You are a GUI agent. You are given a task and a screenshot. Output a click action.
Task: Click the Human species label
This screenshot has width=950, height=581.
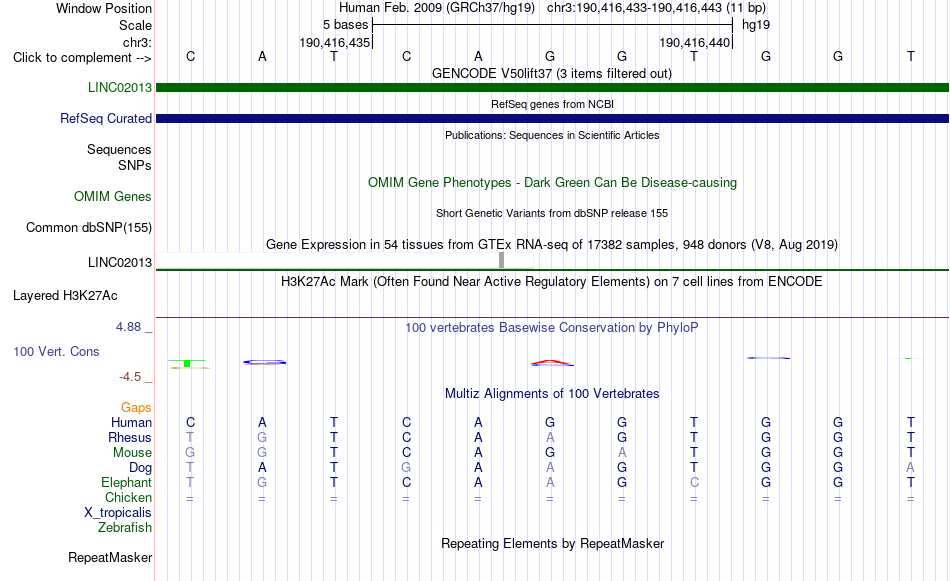[x=131, y=423]
